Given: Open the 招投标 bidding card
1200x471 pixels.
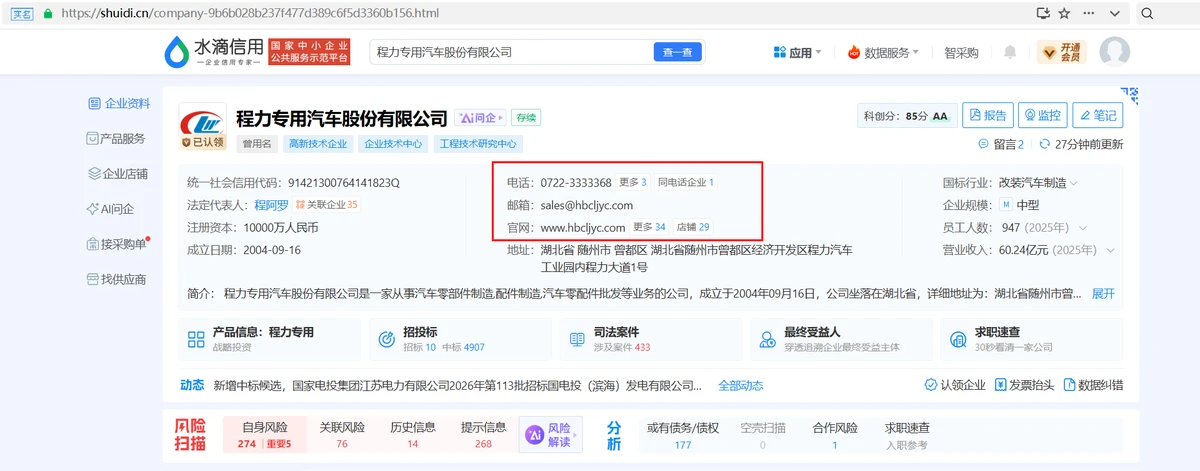Looking at the screenshot, I should (x=461, y=340).
